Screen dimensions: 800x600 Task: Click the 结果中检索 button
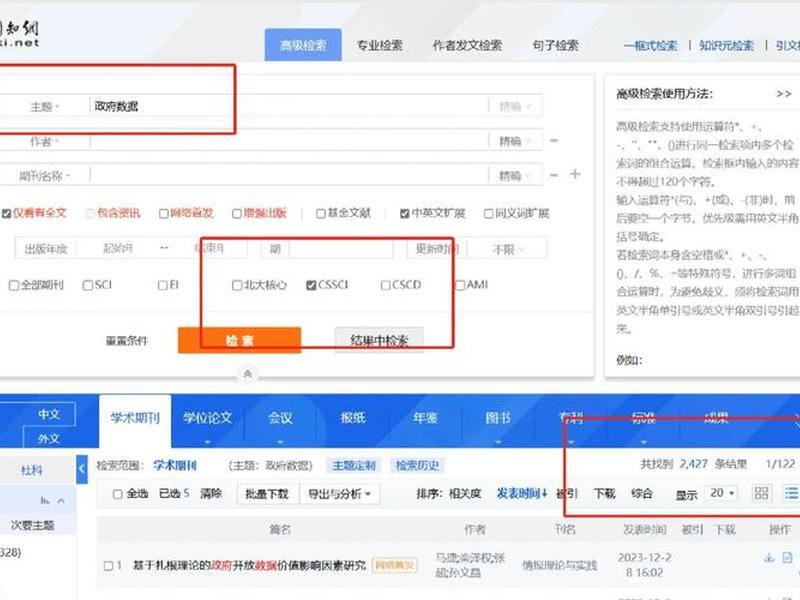[379, 340]
